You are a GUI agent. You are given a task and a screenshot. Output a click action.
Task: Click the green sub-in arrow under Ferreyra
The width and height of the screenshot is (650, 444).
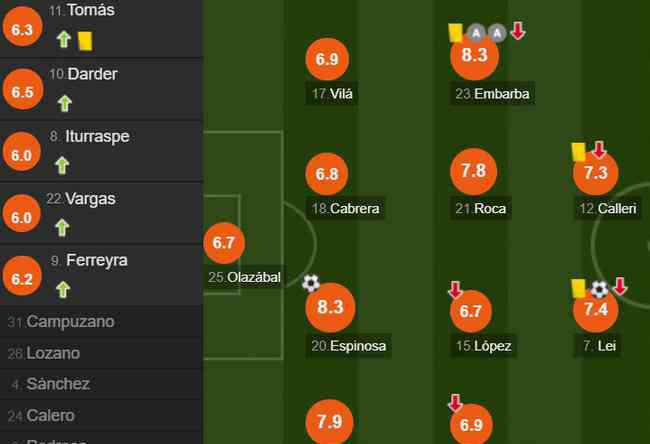pyautogui.click(x=63, y=289)
